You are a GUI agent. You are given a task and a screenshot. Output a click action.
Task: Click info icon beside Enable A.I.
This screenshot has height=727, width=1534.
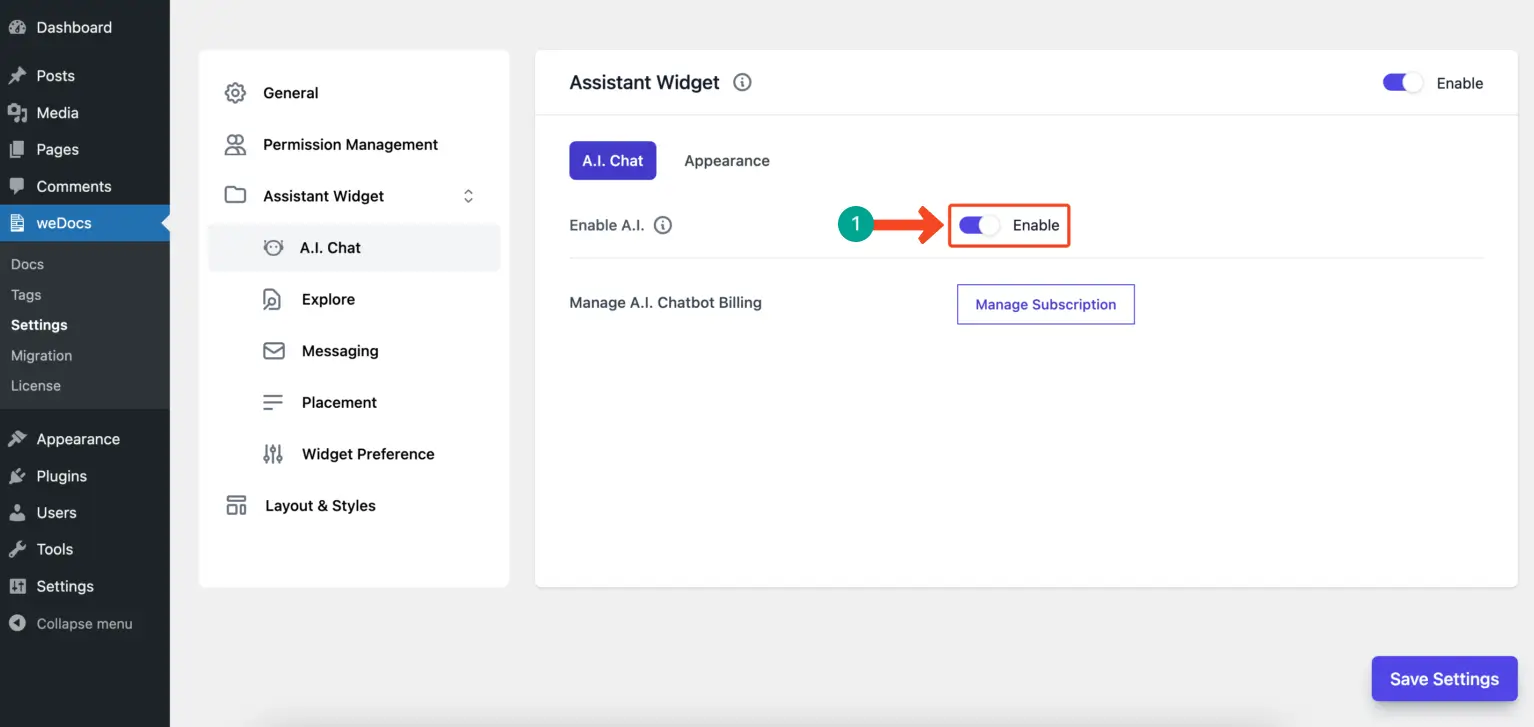point(663,225)
